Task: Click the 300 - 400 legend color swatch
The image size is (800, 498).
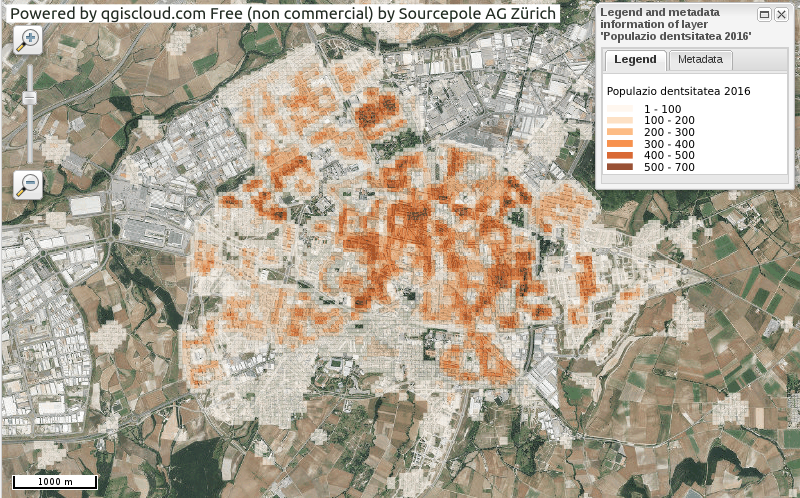Action: 620,144
